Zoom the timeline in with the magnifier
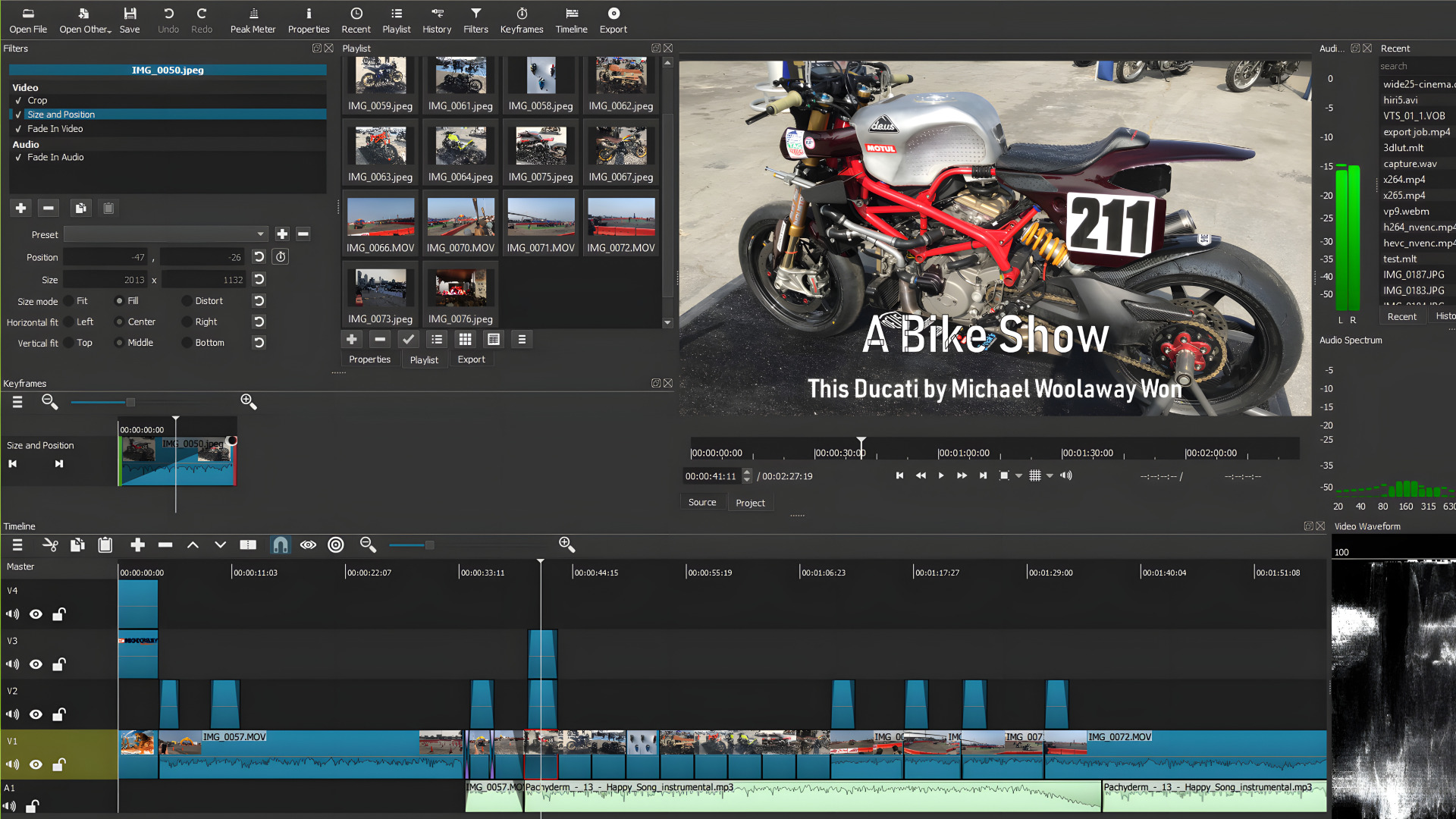Image resolution: width=1456 pixels, height=819 pixels. (566, 544)
